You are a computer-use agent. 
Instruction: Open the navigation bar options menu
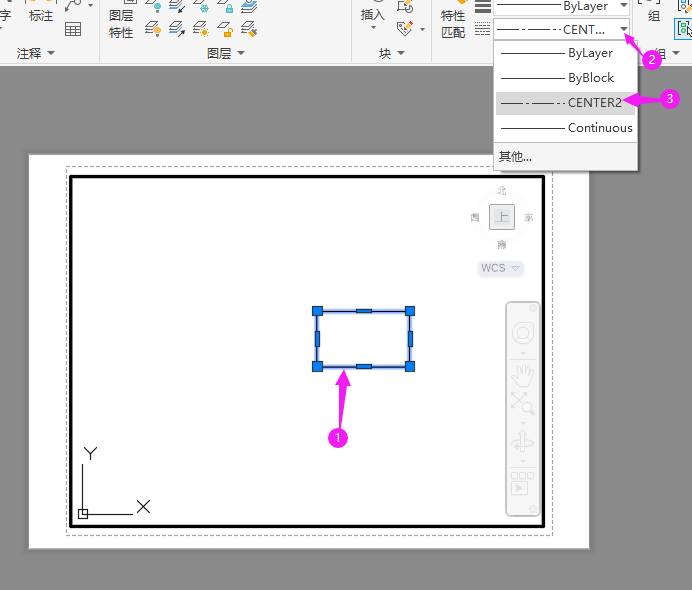[x=533, y=509]
